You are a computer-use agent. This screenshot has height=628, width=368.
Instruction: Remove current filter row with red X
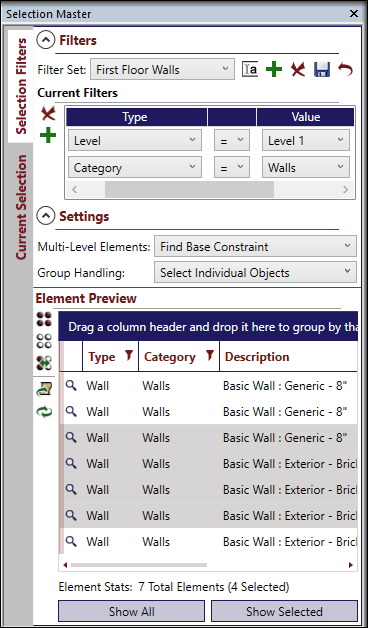[x=48, y=114]
